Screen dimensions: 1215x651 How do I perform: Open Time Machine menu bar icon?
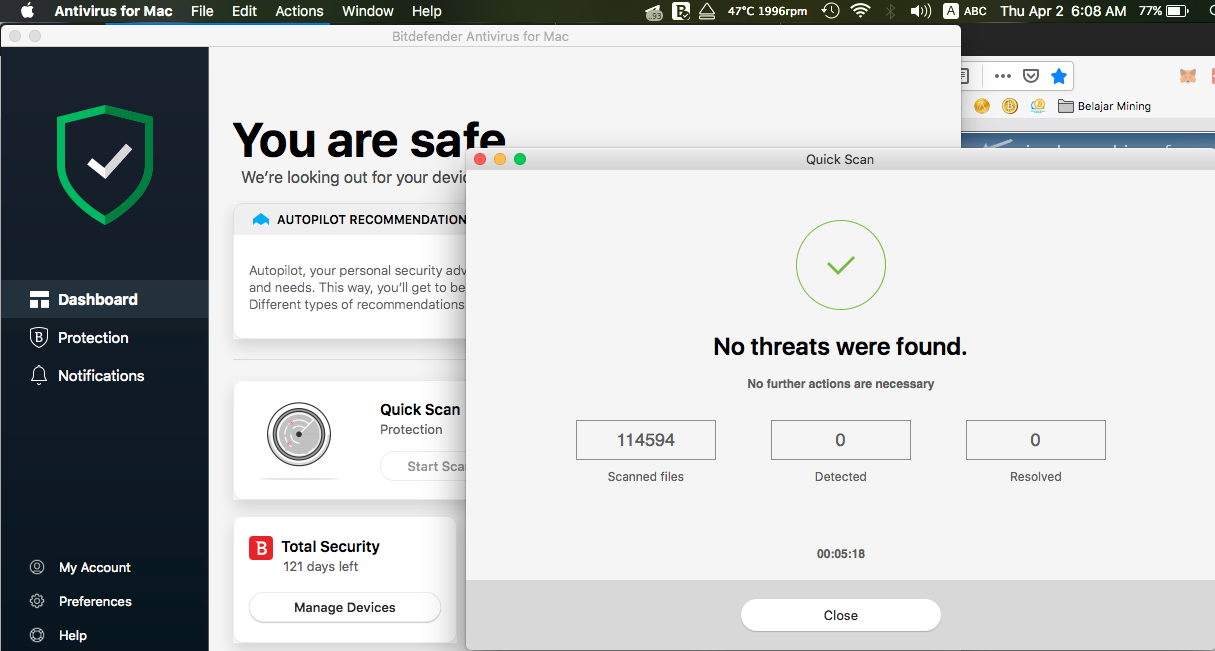pyautogui.click(x=830, y=11)
